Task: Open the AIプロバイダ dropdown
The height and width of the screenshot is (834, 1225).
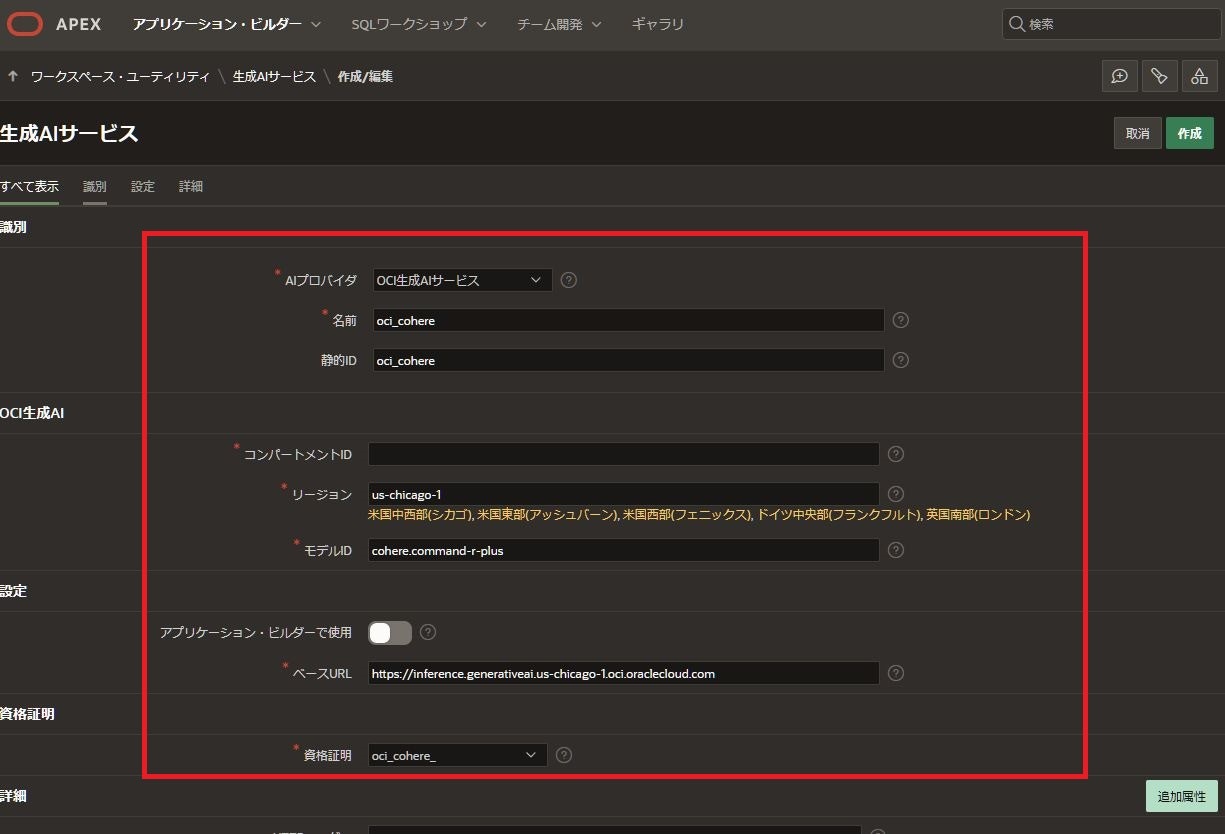Action: click(x=462, y=280)
